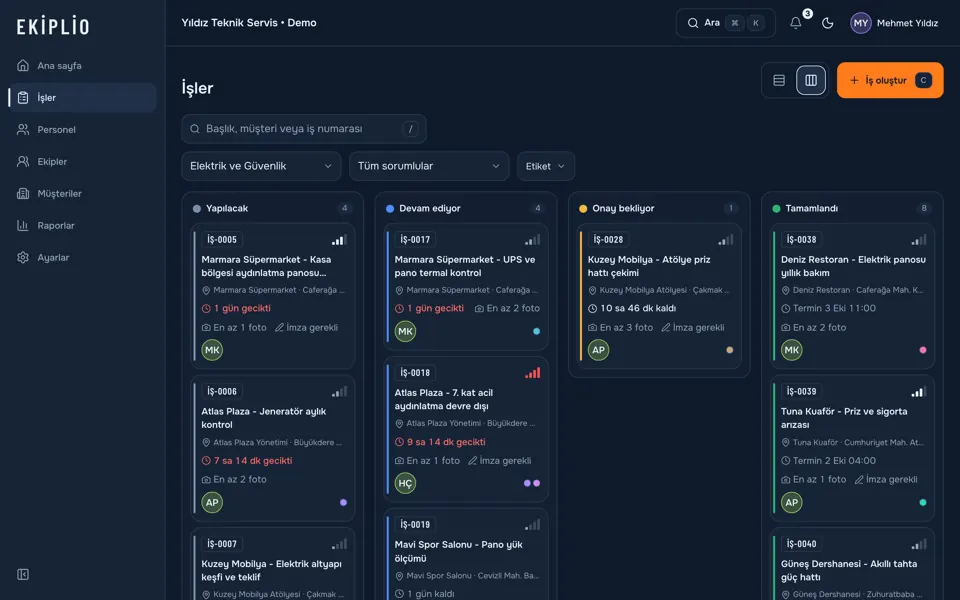Open Kuzey Mobilya Atölye priz hattı card
960x600 pixels.
click(x=659, y=296)
